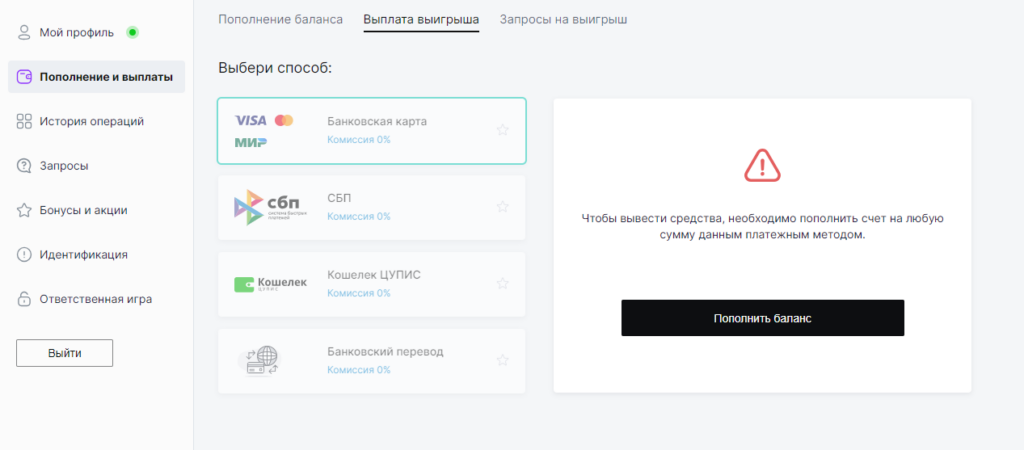1024x450 pixels.
Task: Click the operations history grid icon
Action: [24, 121]
